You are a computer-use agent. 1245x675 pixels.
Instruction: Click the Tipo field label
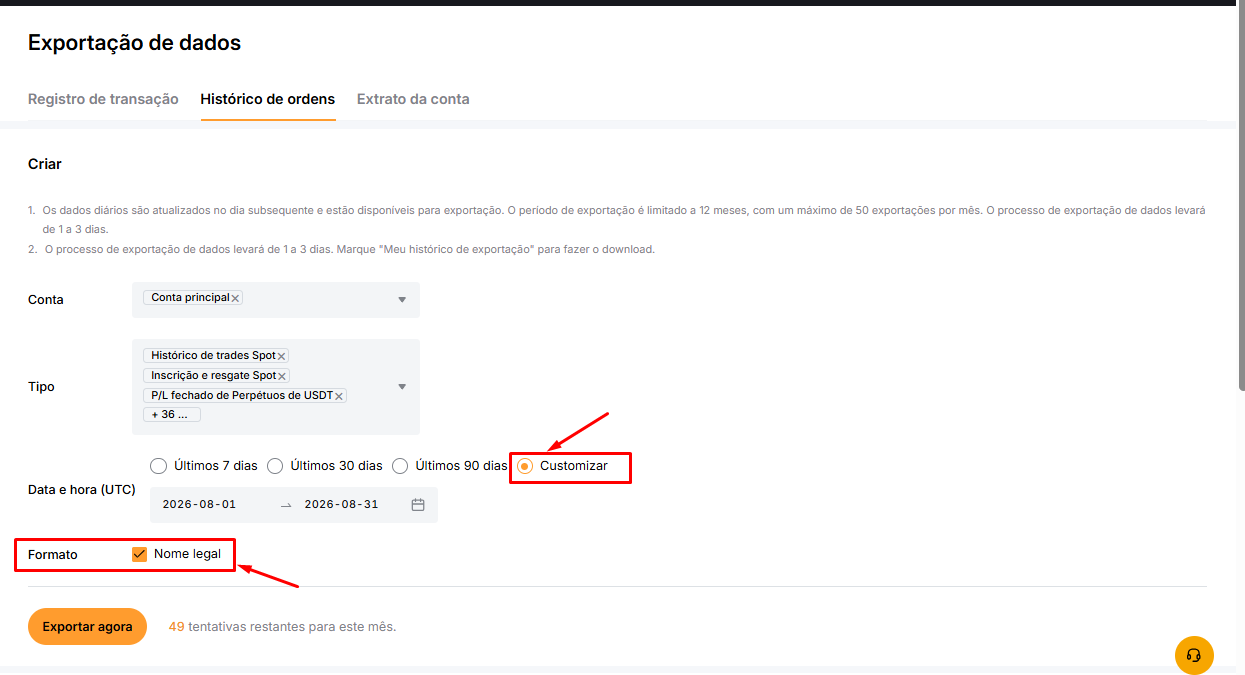tap(41, 387)
